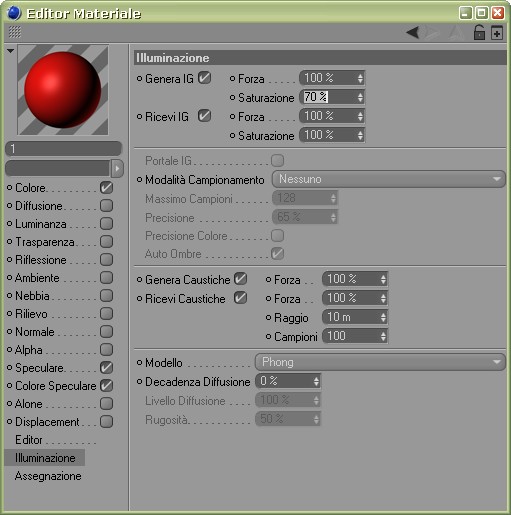Click the Illuminazione section header
This screenshot has width=511, height=515.
tap(320, 58)
